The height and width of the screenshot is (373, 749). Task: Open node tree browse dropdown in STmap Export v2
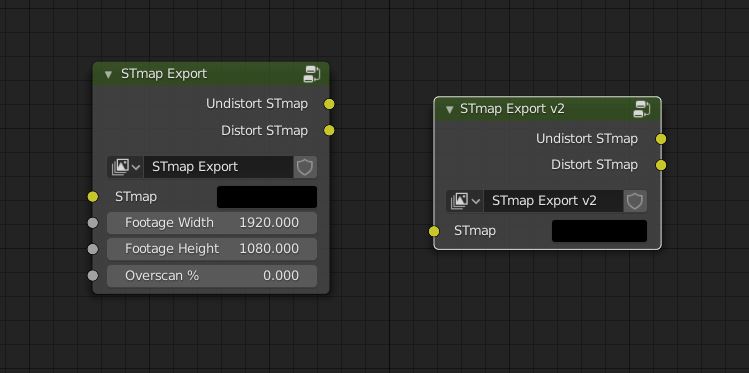[465, 201]
